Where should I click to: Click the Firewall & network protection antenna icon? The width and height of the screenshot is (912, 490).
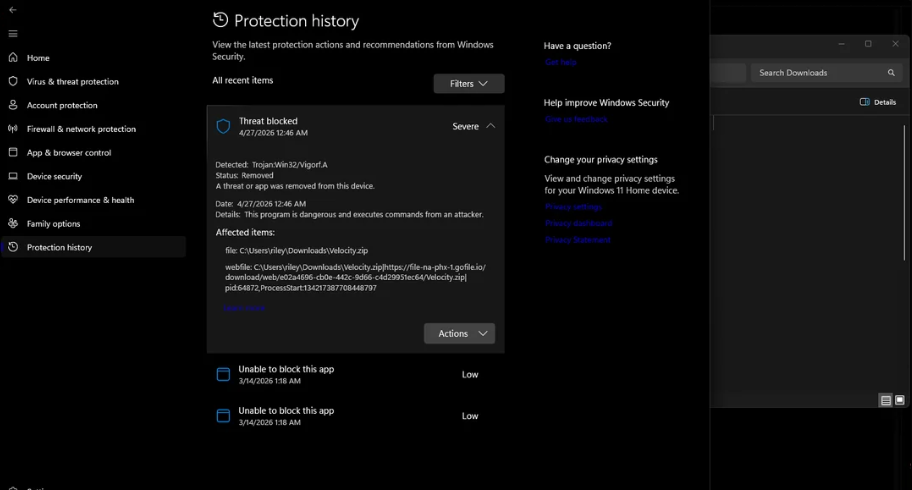pos(13,129)
